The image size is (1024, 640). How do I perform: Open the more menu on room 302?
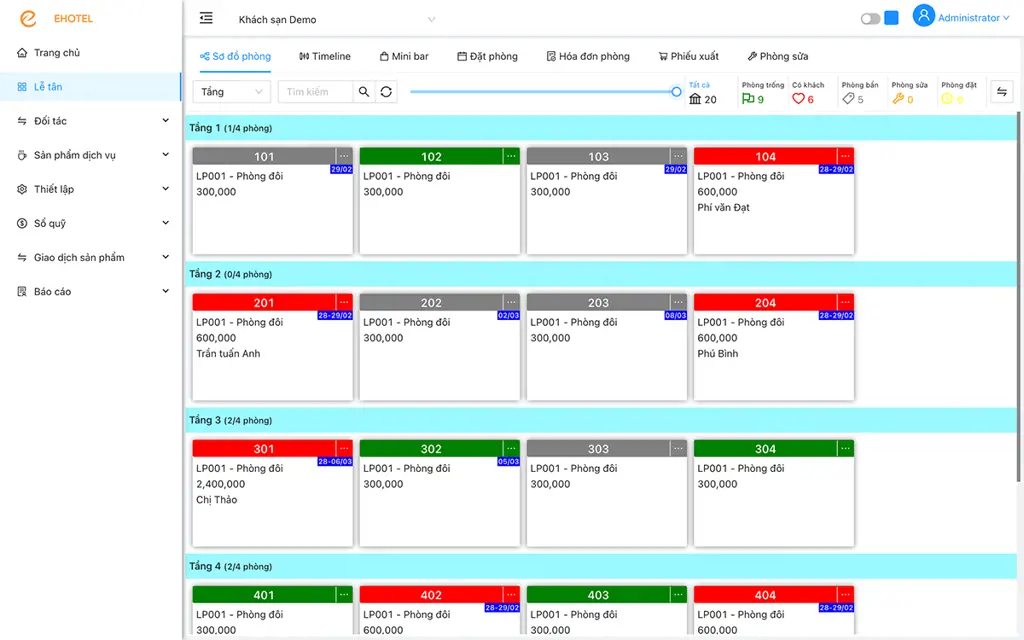point(511,449)
